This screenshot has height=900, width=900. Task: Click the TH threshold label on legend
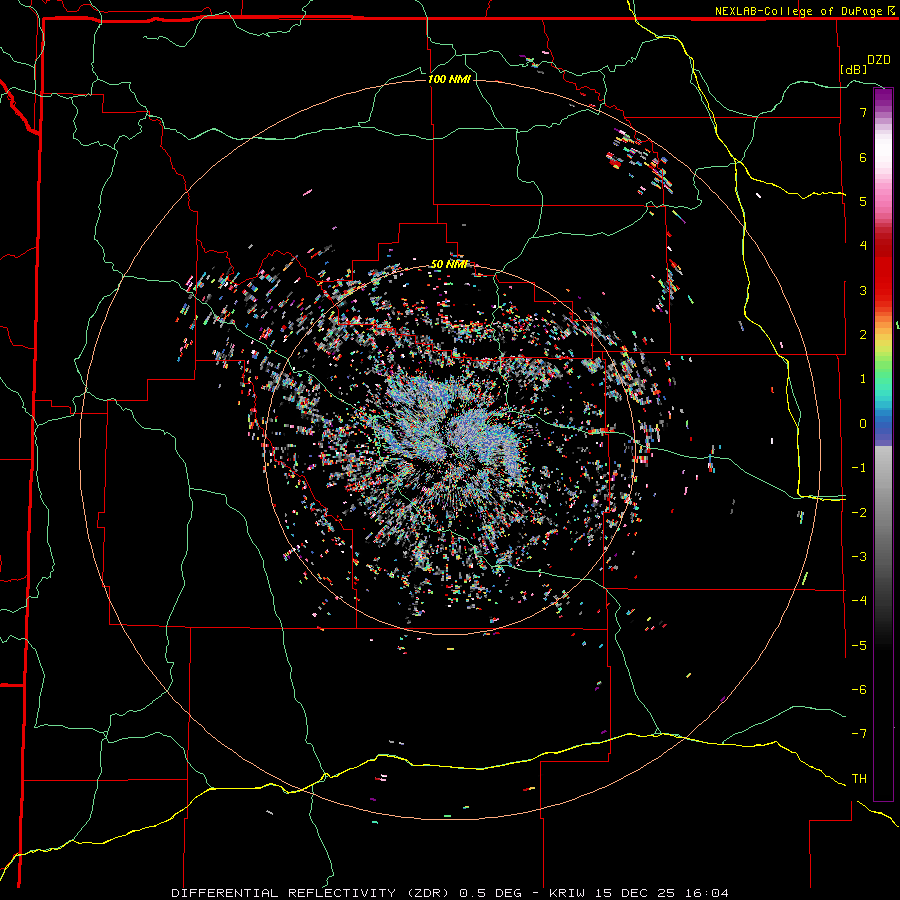click(x=859, y=779)
